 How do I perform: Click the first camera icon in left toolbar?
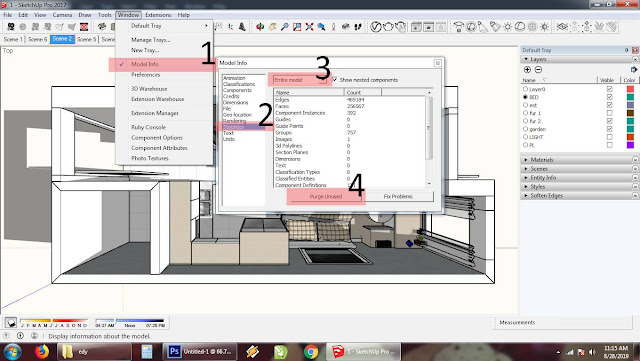click(11, 27)
